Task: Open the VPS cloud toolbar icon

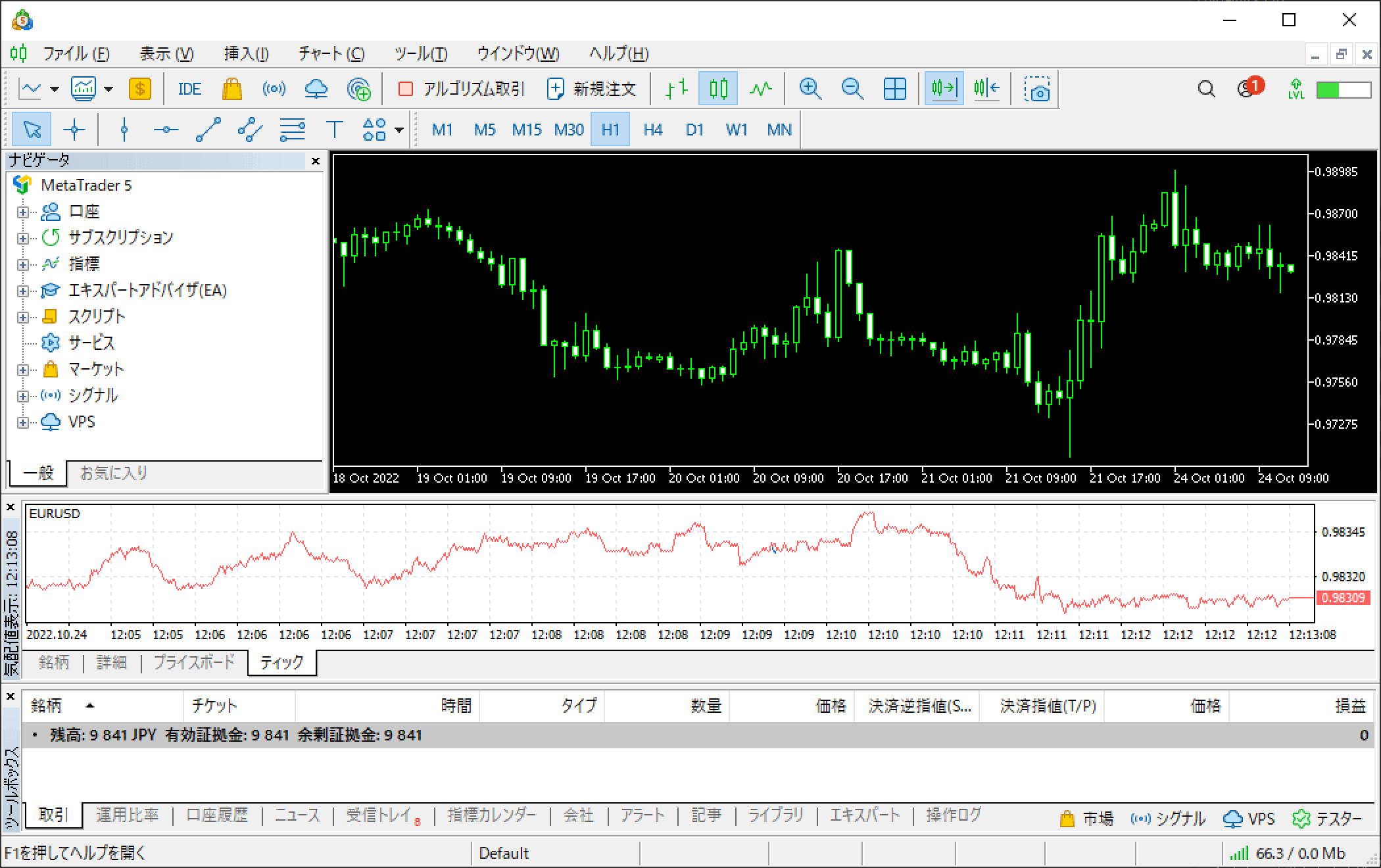Action: click(316, 89)
